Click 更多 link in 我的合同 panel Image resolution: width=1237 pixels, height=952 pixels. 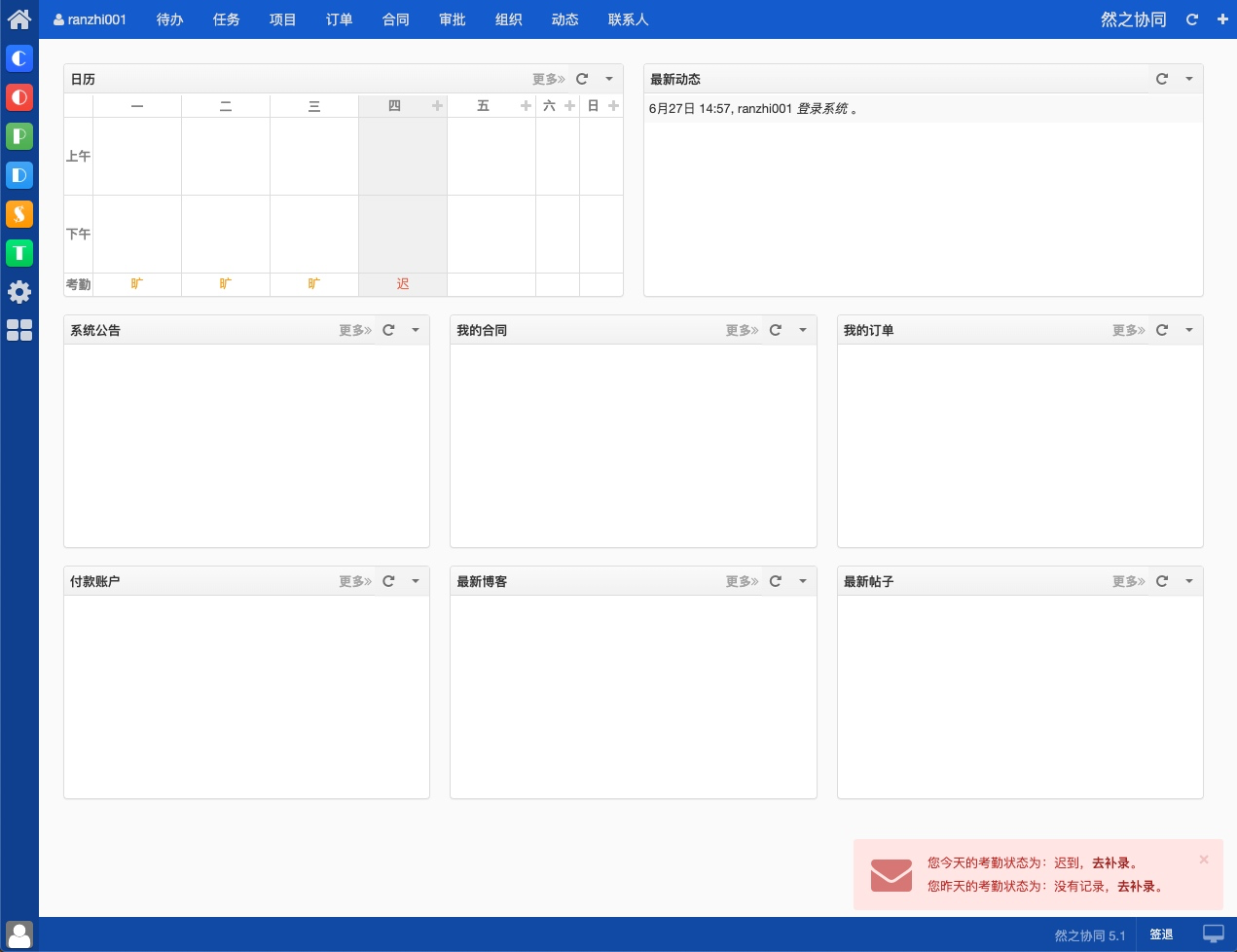[743, 330]
